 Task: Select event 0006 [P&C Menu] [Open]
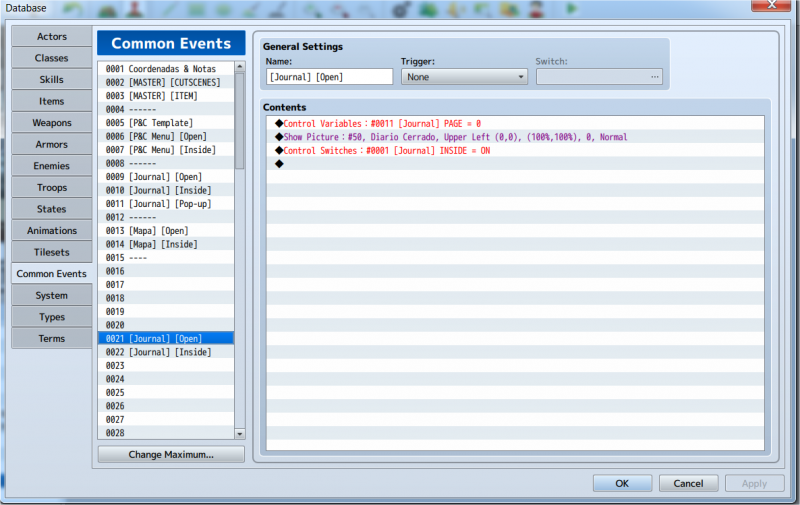pyautogui.click(x=166, y=136)
